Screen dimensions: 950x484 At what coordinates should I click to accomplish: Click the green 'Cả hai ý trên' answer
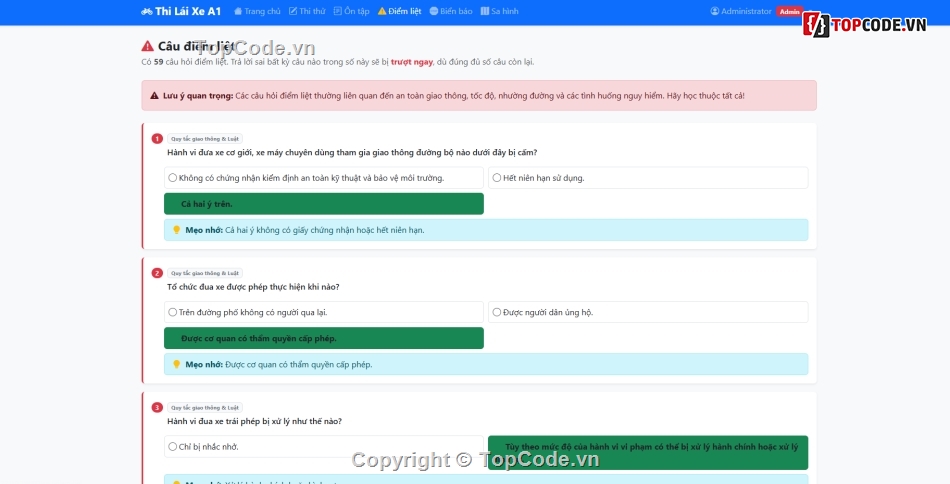point(323,204)
